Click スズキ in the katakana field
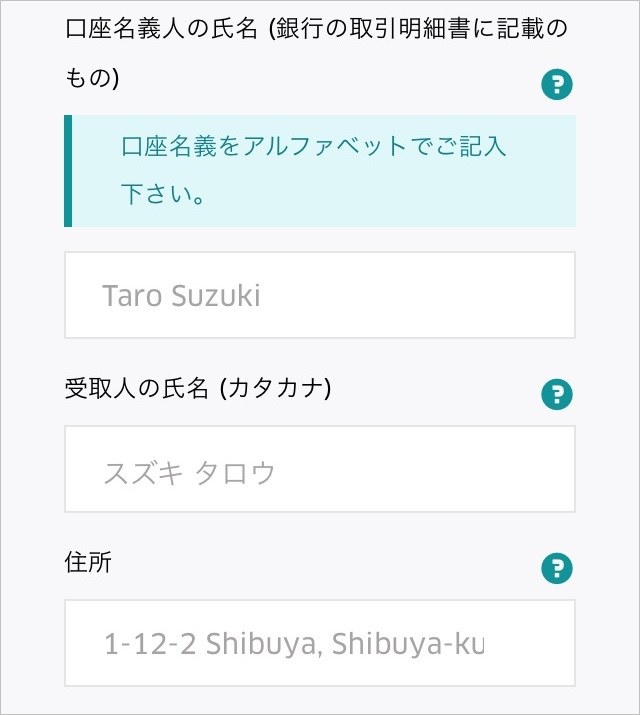Image resolution: width=640 pixels, height=715 pixels. click(143, 471)
